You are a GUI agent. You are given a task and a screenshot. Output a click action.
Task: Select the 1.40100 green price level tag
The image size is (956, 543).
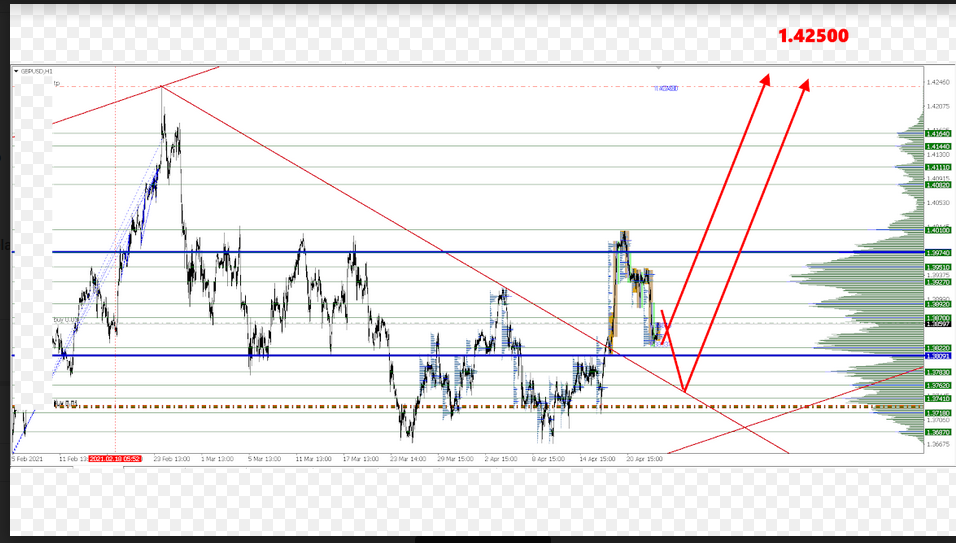tap(938, 229)
